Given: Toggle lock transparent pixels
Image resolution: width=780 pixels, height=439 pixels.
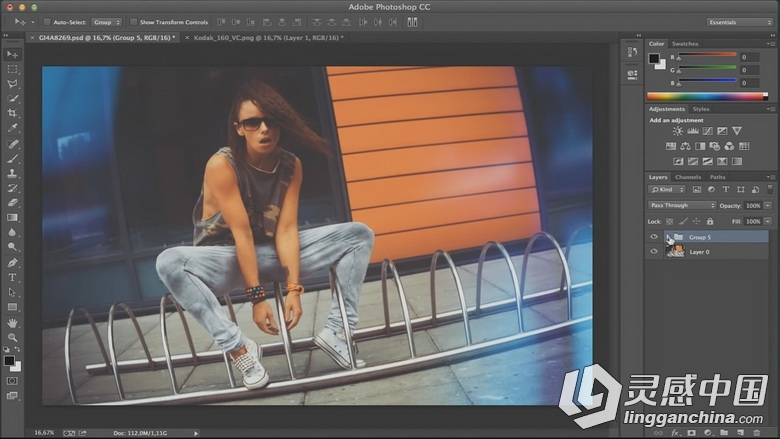Looking at the screenshot, I should [670, 221].
